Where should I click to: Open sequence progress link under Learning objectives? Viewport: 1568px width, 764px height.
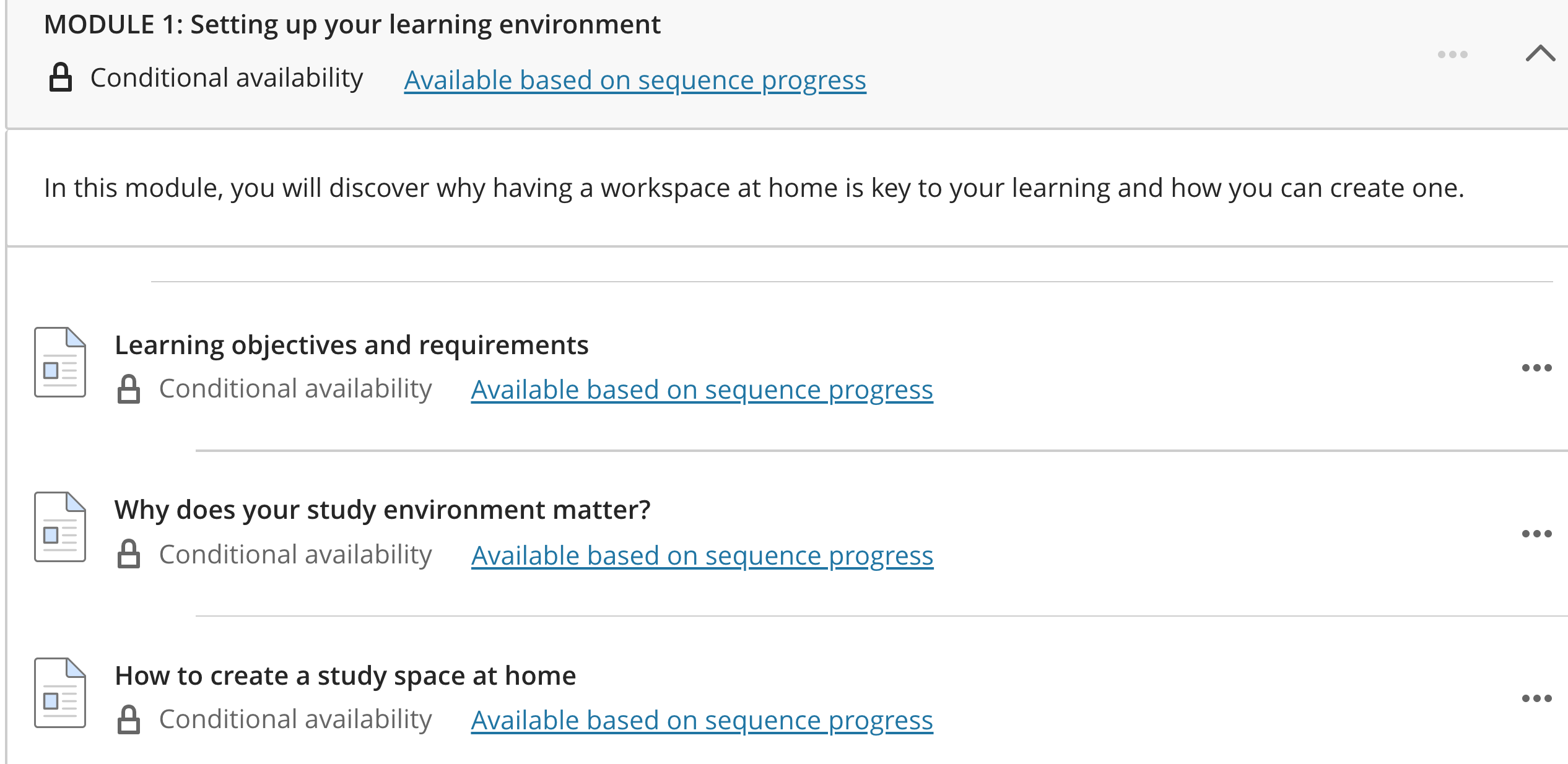(x=702, y=390)
